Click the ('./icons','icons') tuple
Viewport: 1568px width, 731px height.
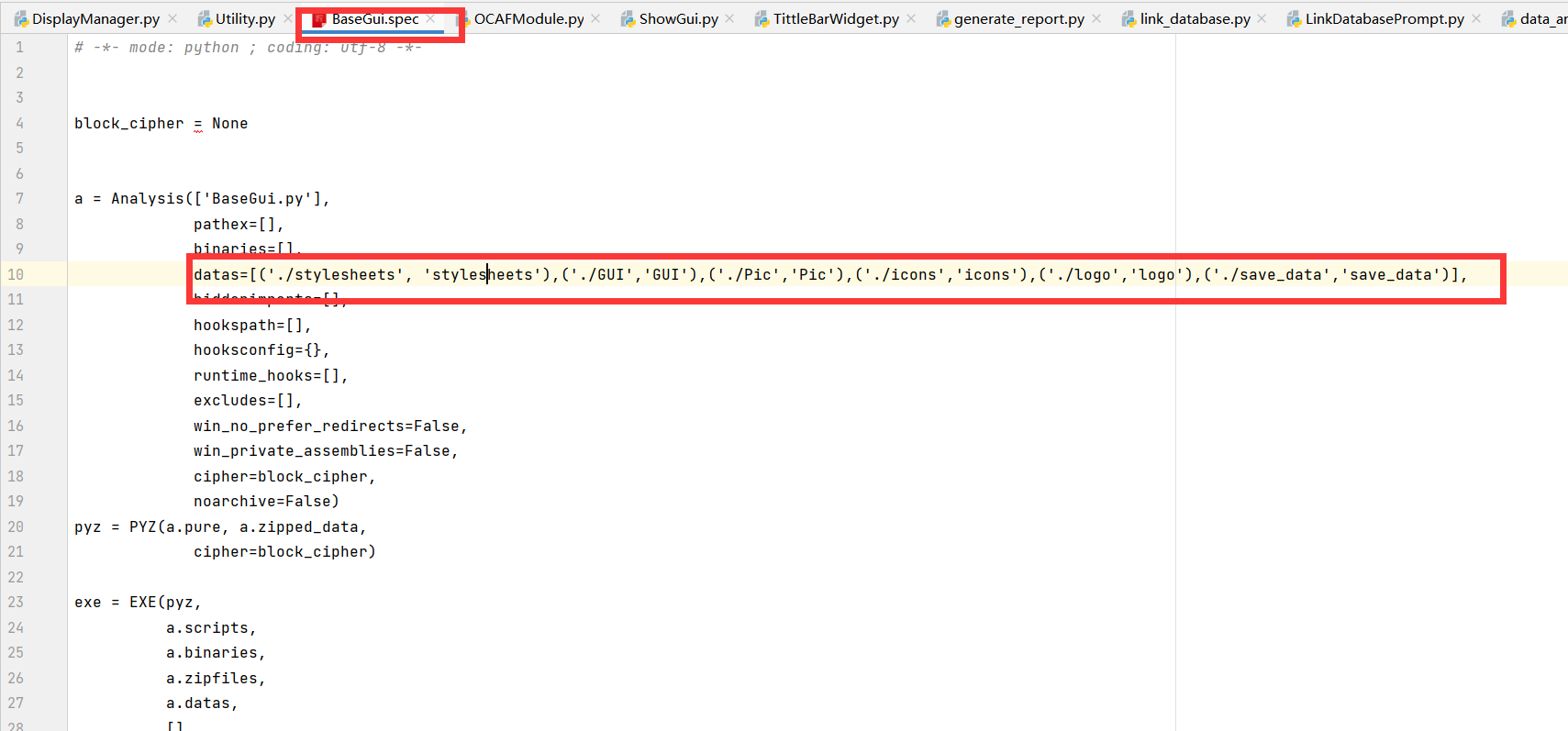941,275
